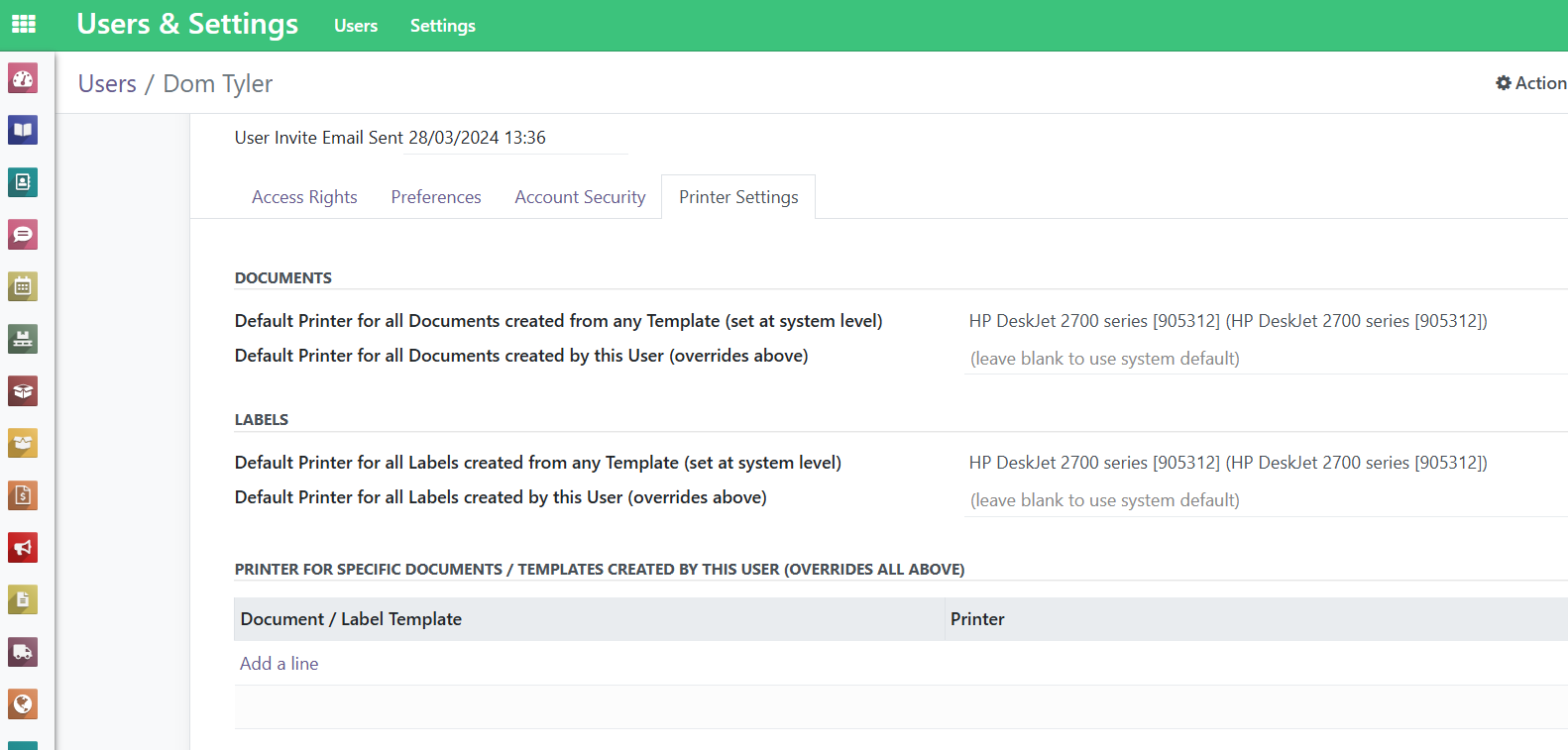Open the globe Website app icon
This screenshot has height=750, width=1568.
(23, 704)
